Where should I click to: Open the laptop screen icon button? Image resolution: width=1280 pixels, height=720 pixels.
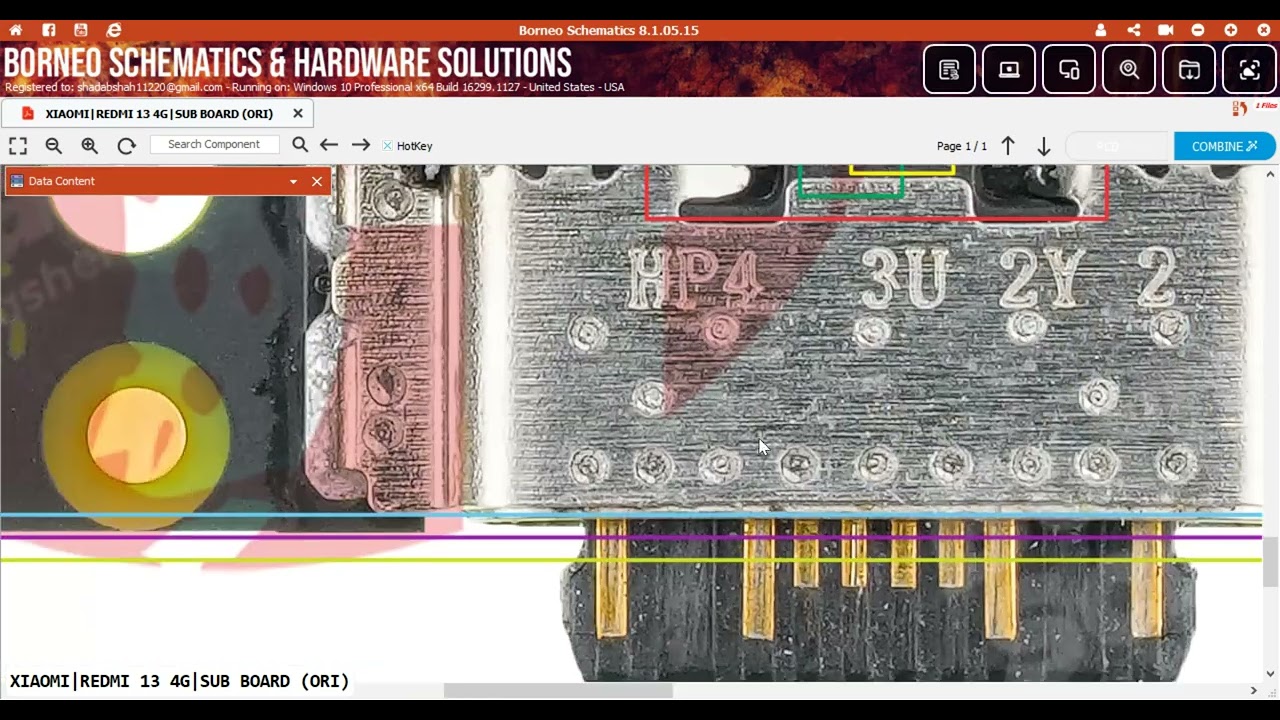coord(1009,69)
